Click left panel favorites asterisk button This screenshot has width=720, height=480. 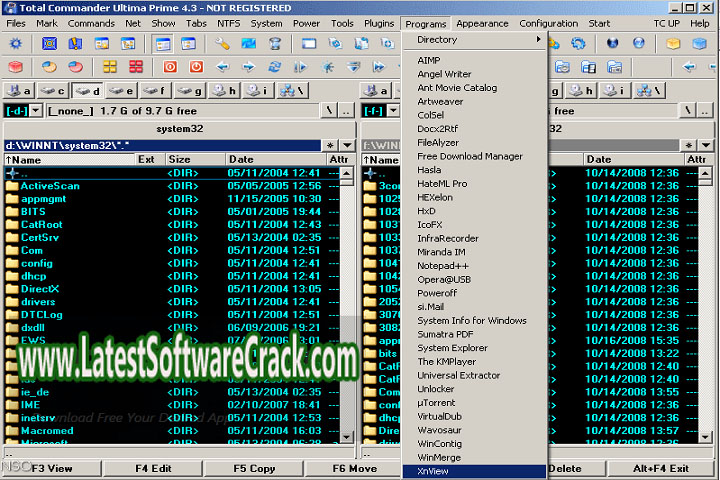(330, 146)
